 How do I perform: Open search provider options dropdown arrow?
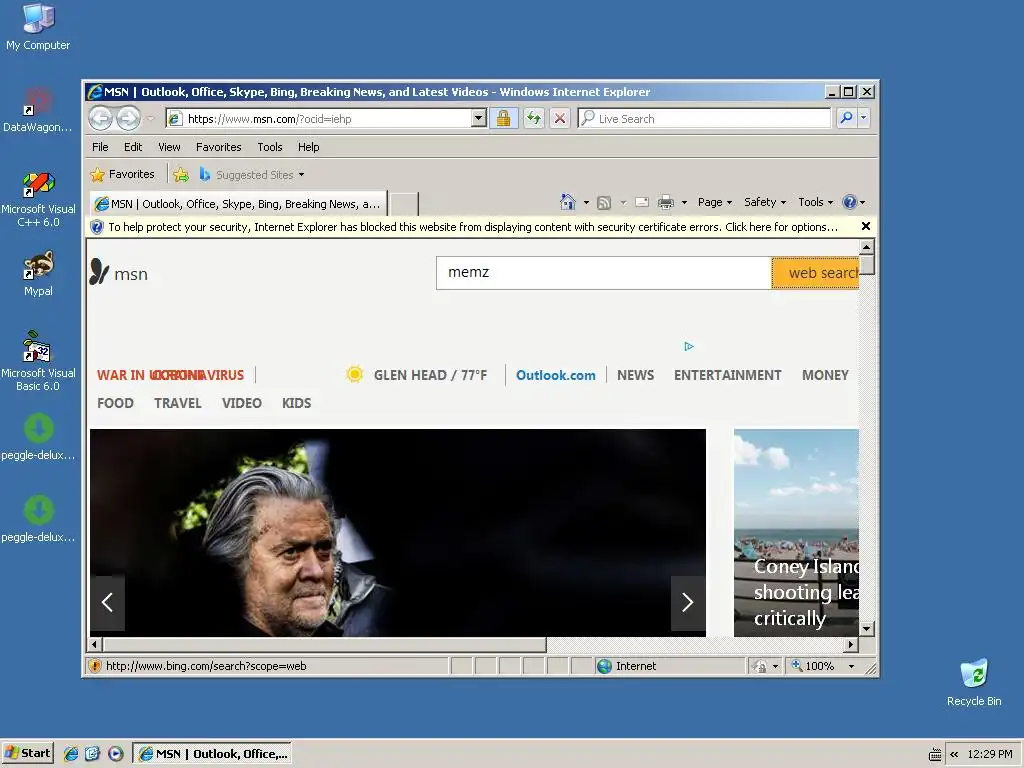tap(863, 118)
